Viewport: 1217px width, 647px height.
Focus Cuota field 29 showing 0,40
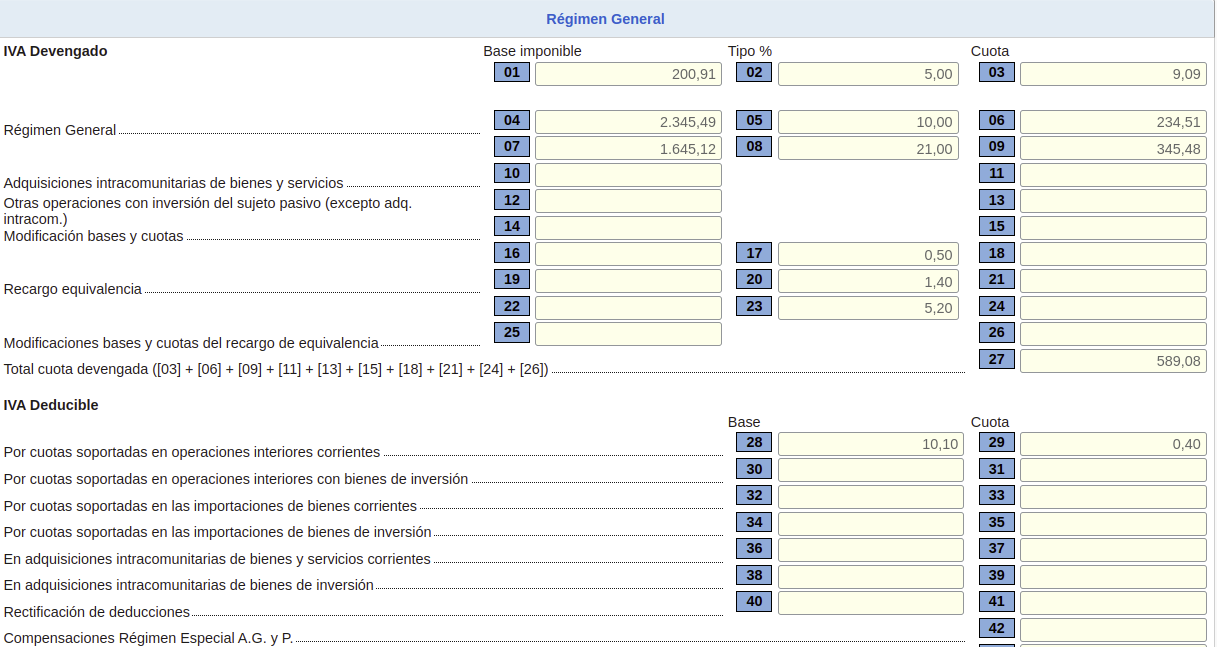(x=1112, y=444)
